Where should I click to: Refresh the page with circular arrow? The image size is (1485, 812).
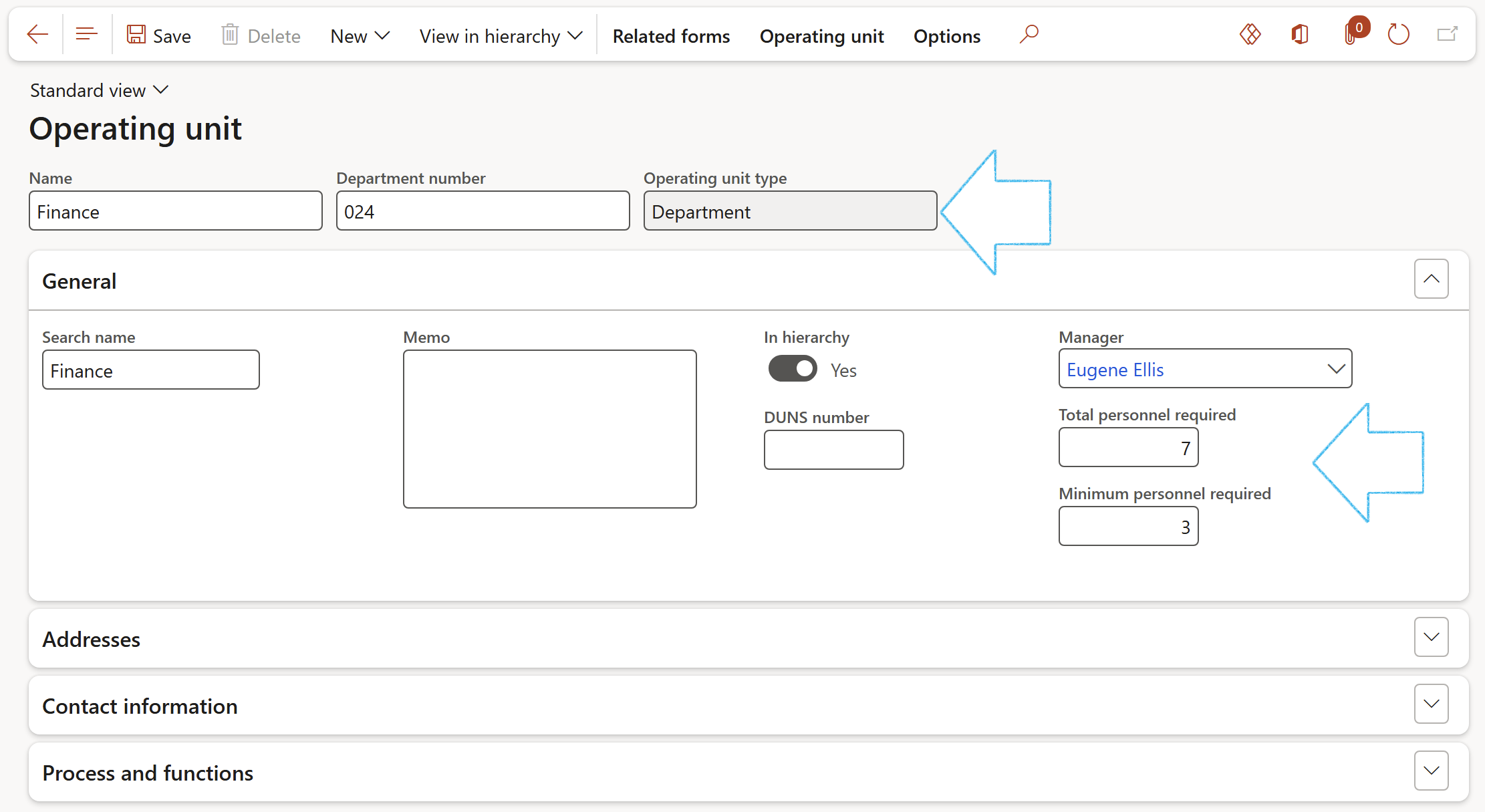coord(1398,34)
